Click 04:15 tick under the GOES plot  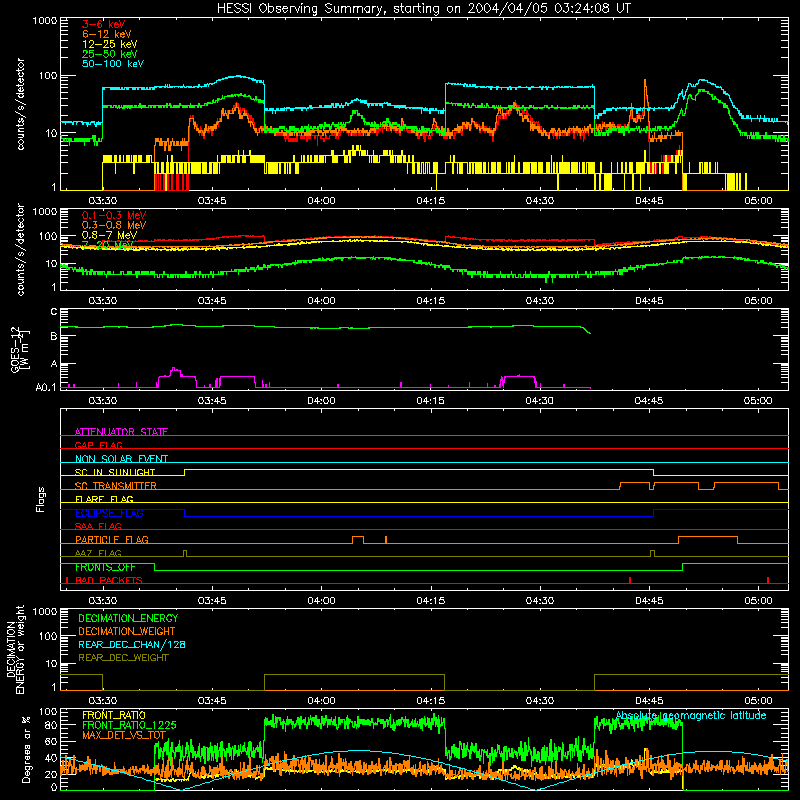(x=431, y=401)
